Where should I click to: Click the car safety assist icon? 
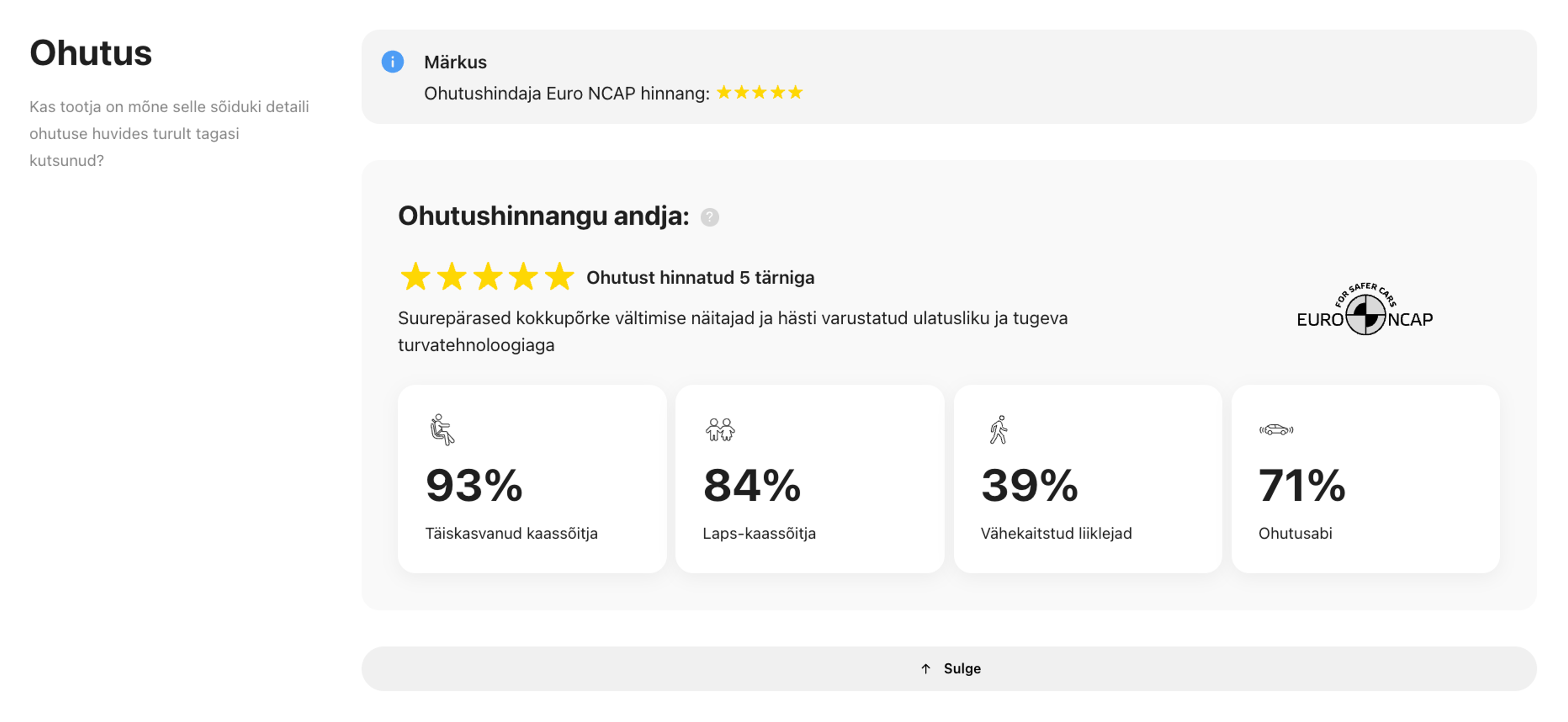(1276, 430)
